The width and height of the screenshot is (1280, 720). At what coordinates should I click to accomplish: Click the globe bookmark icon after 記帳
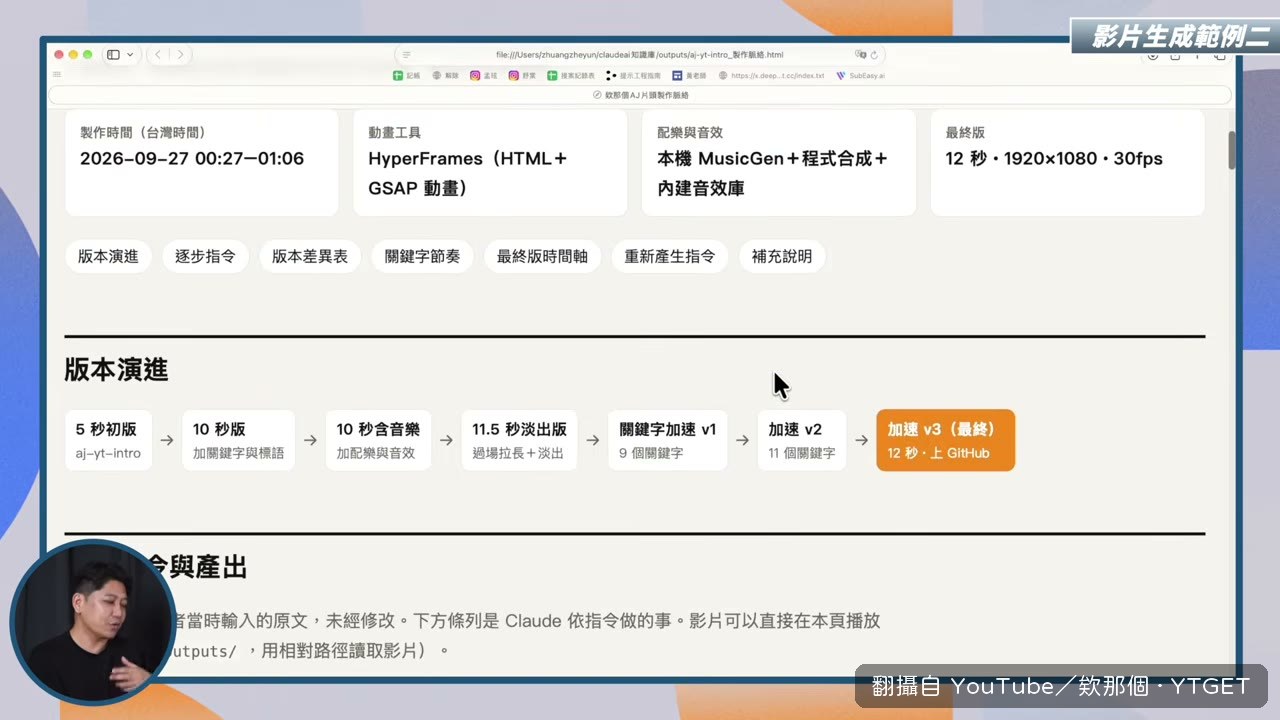(x=437, y=75)
